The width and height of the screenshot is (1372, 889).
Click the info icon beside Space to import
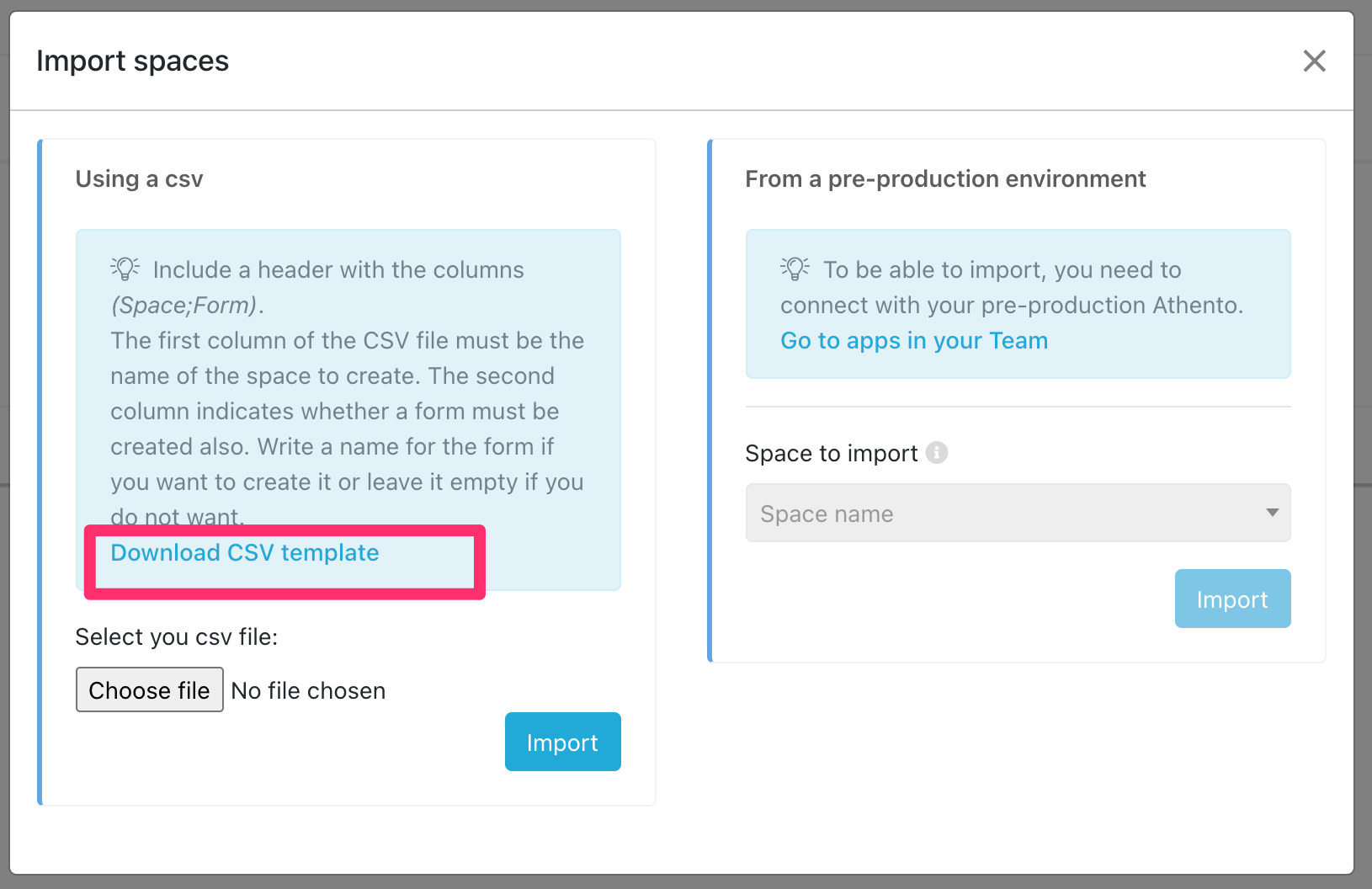[x=937, y=453]
